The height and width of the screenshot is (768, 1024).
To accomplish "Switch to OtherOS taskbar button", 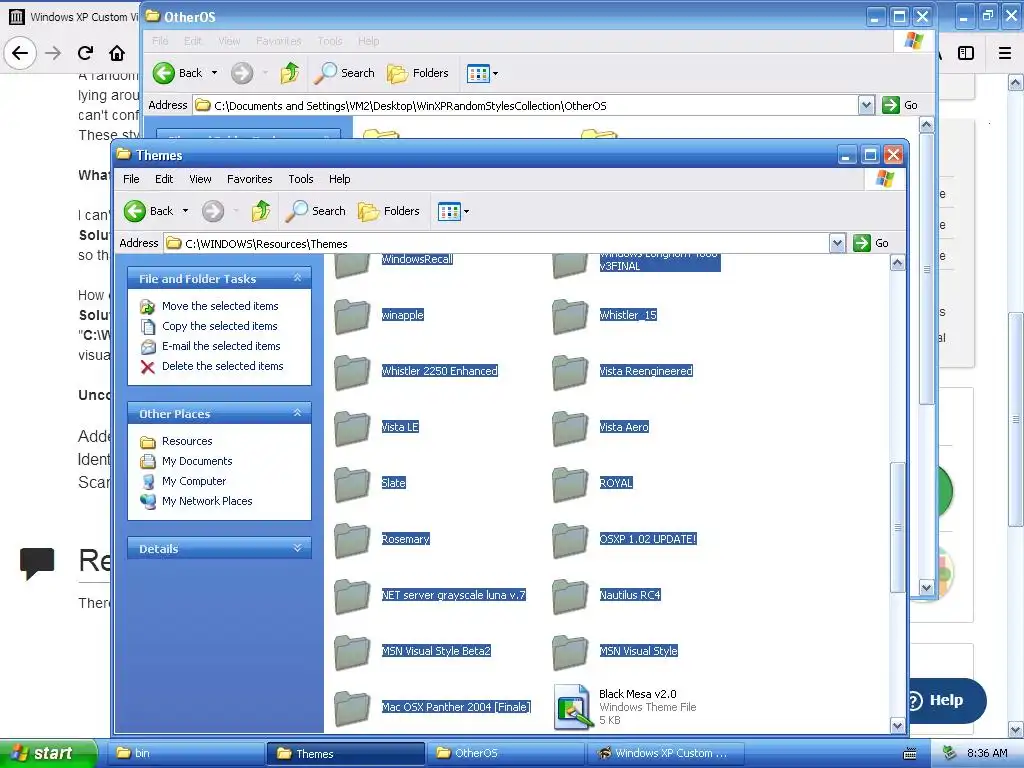I will [505, 753].
